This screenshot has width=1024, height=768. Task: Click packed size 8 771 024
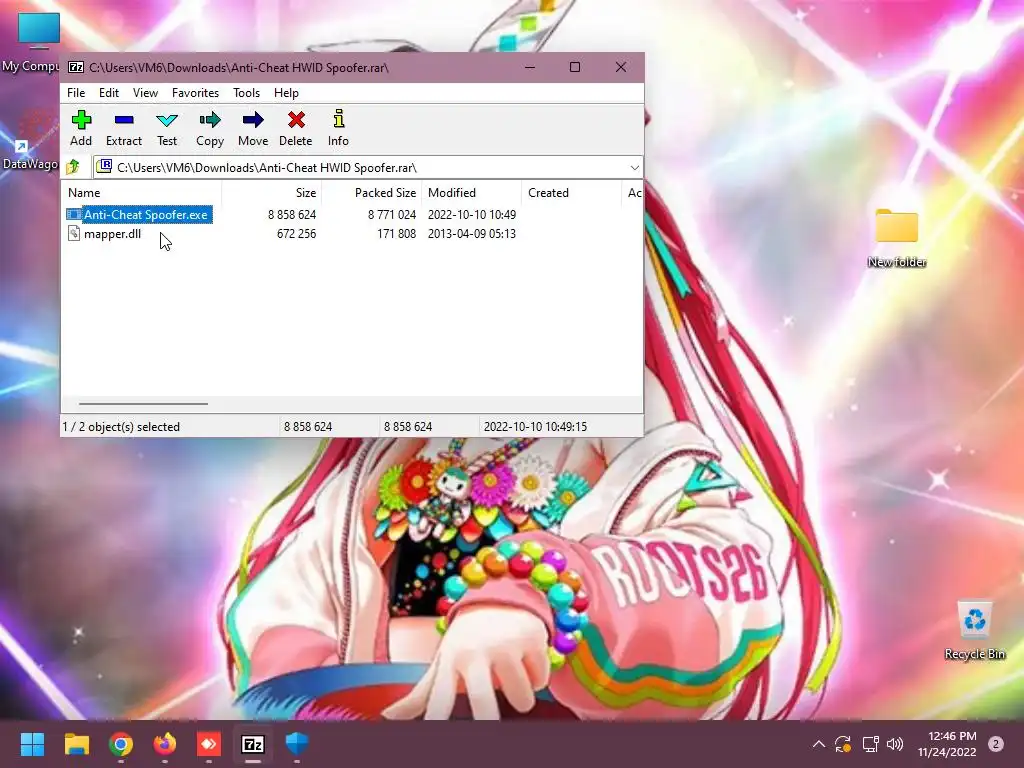pos(392,214)
